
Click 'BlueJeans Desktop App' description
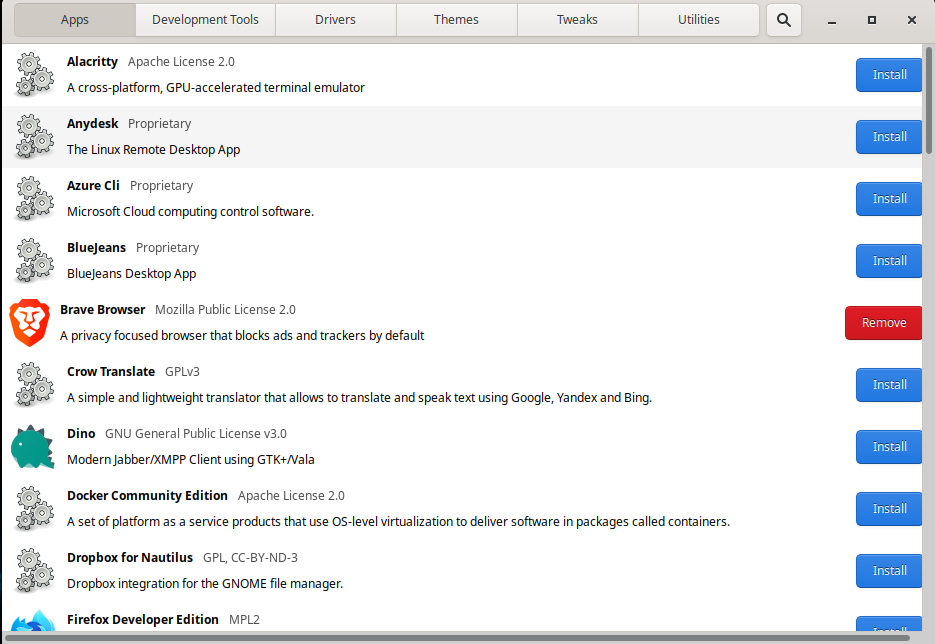(131, 274)
